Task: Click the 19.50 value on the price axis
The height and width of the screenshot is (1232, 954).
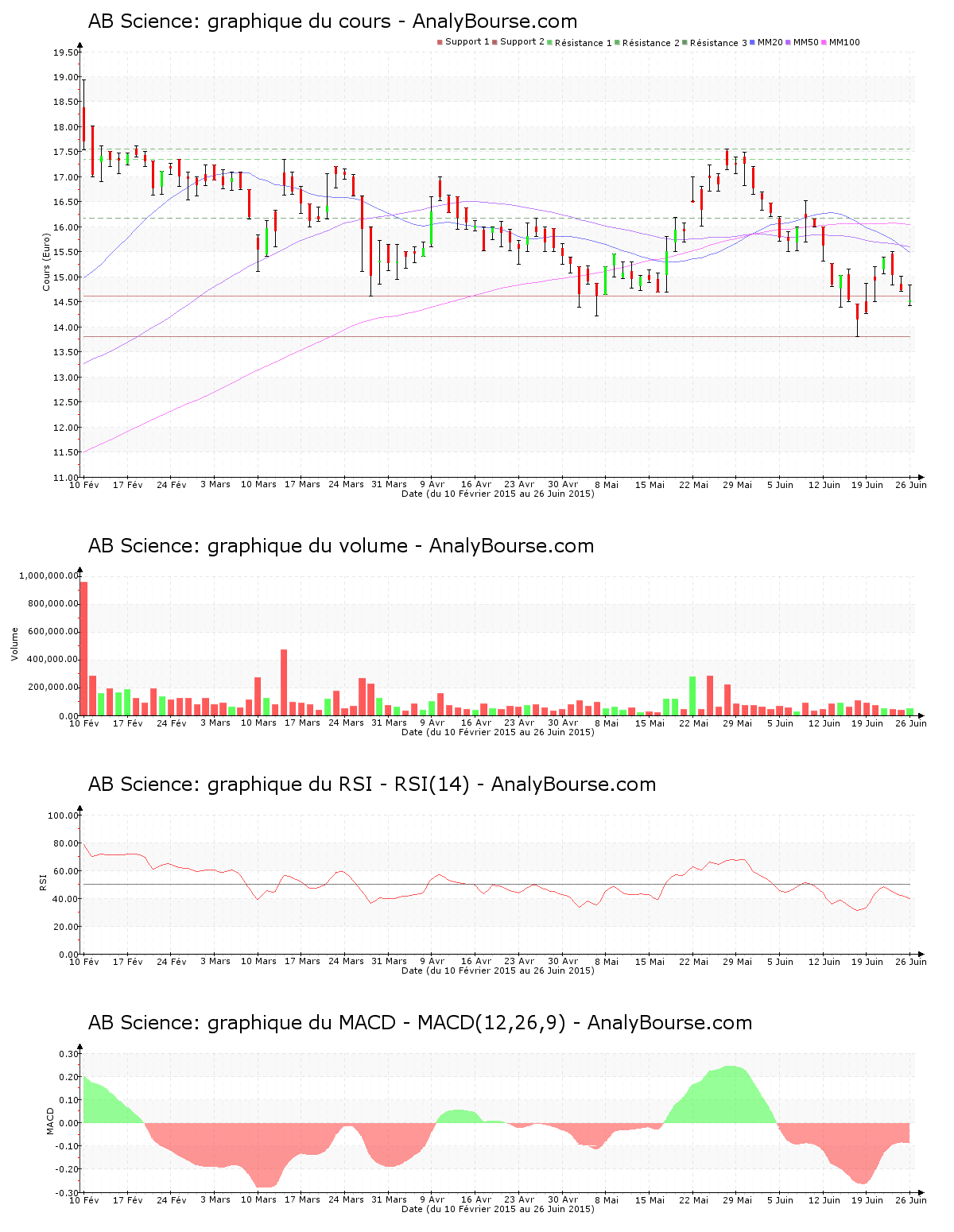Action: (66, 52)
